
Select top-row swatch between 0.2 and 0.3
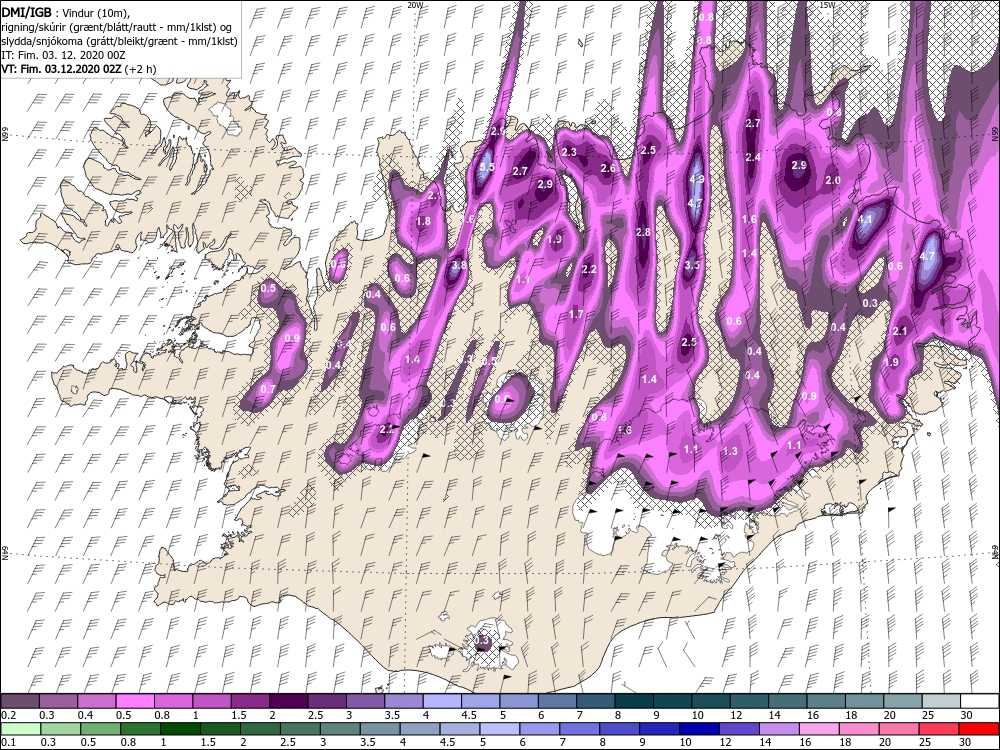click(x=20, y=702)
